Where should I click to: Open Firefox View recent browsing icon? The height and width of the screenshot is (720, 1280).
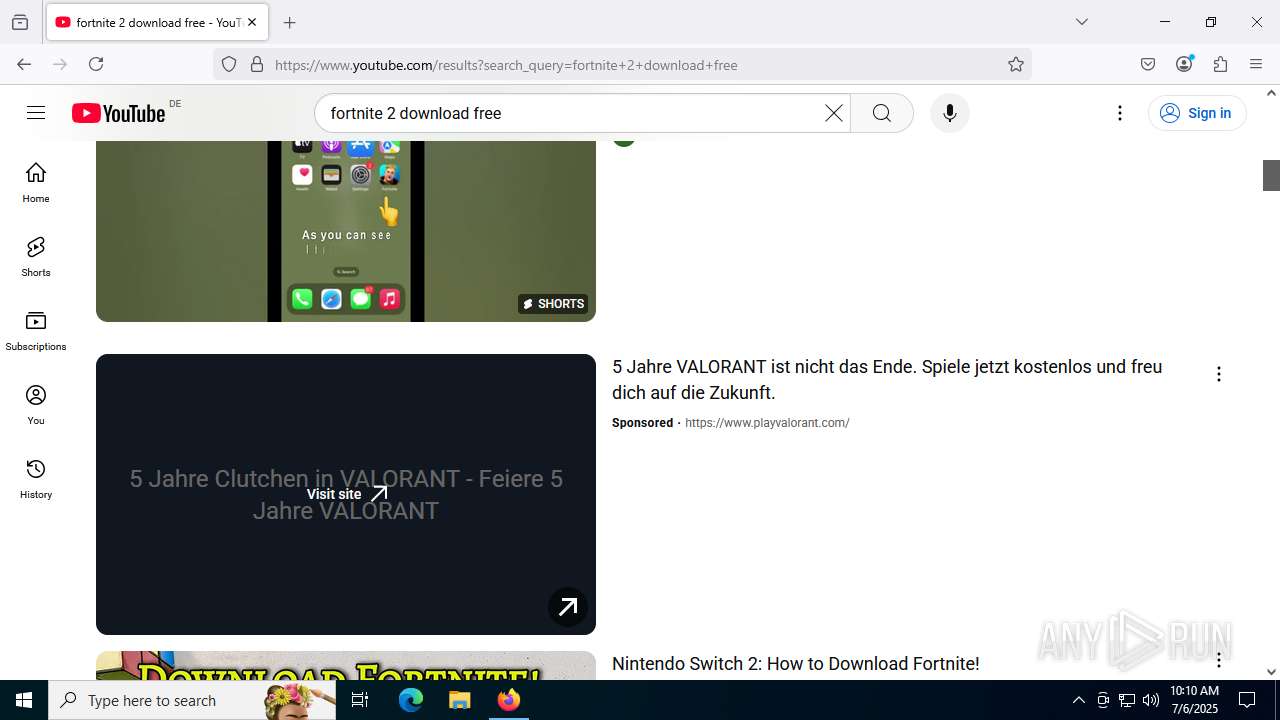tap(20, 22)
